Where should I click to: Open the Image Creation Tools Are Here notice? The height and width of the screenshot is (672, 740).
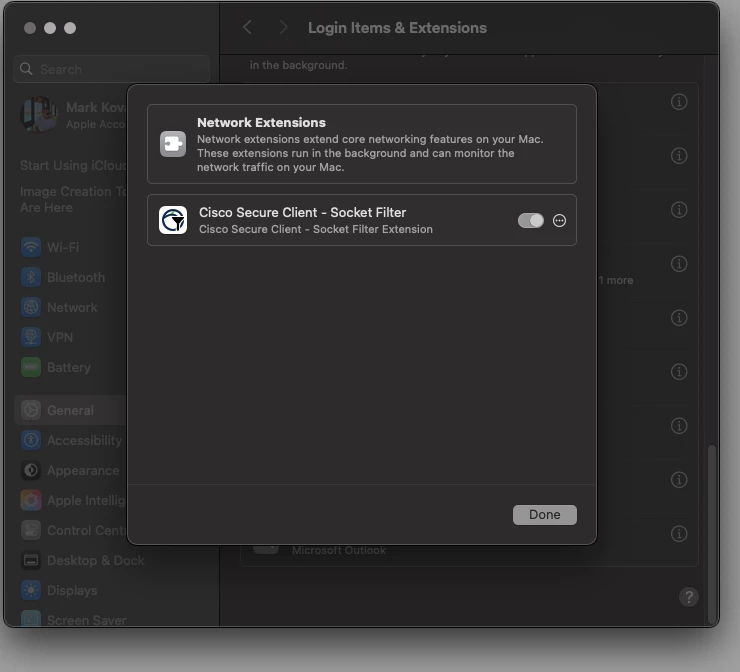pos(73,199)
